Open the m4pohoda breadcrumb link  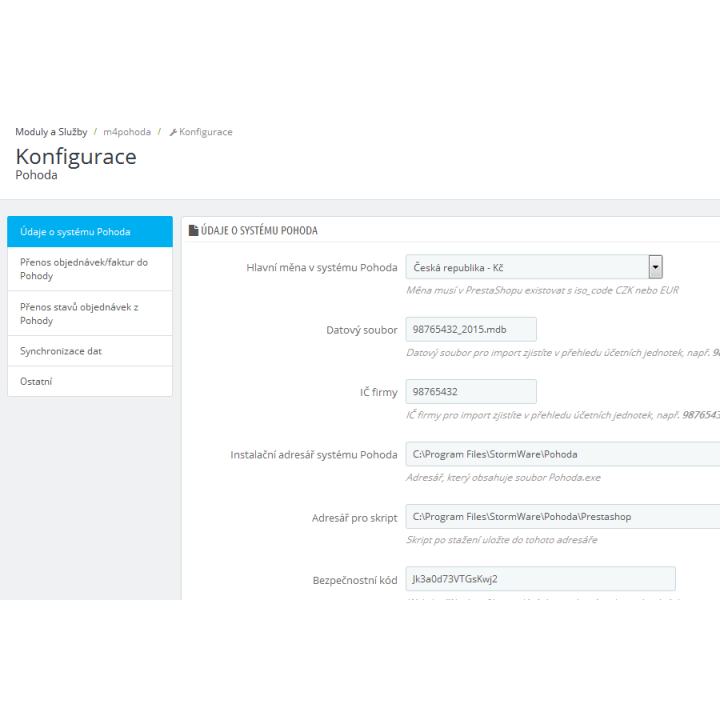tap(127, 132)
